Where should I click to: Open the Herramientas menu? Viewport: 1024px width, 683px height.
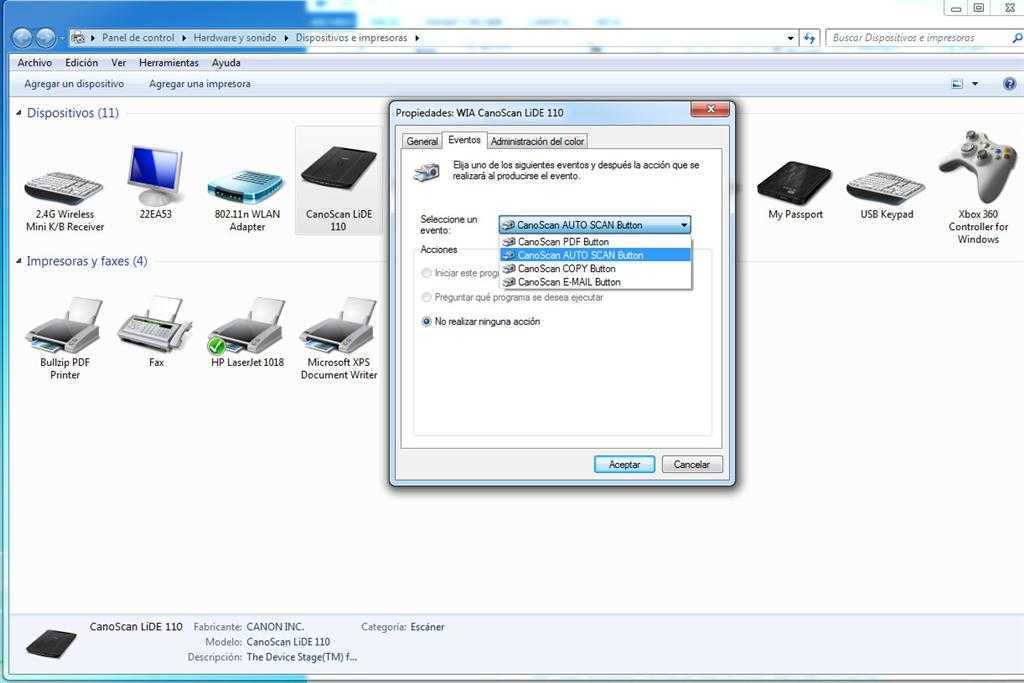point(168,63)
